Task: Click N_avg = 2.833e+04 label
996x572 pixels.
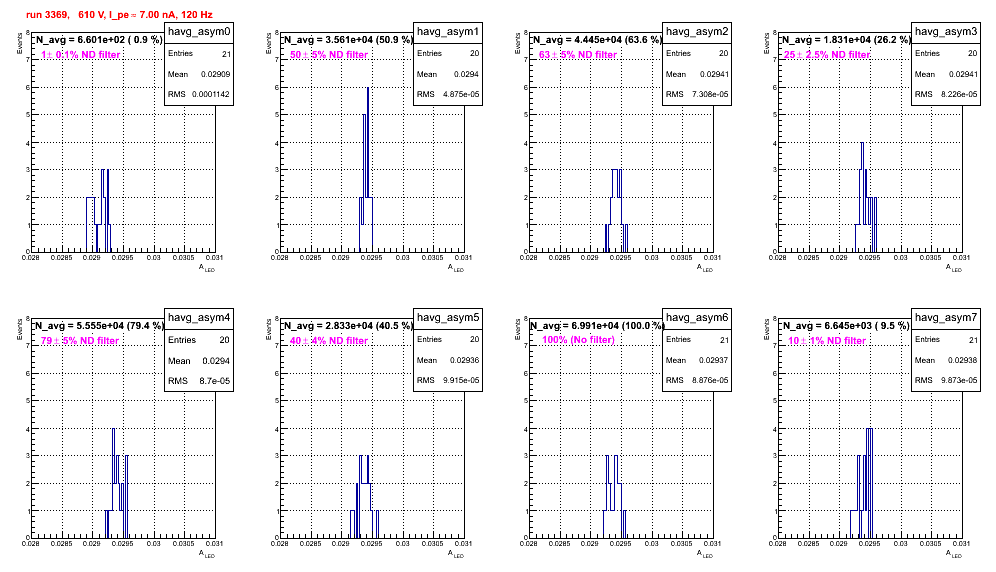Action: (347, 325)
